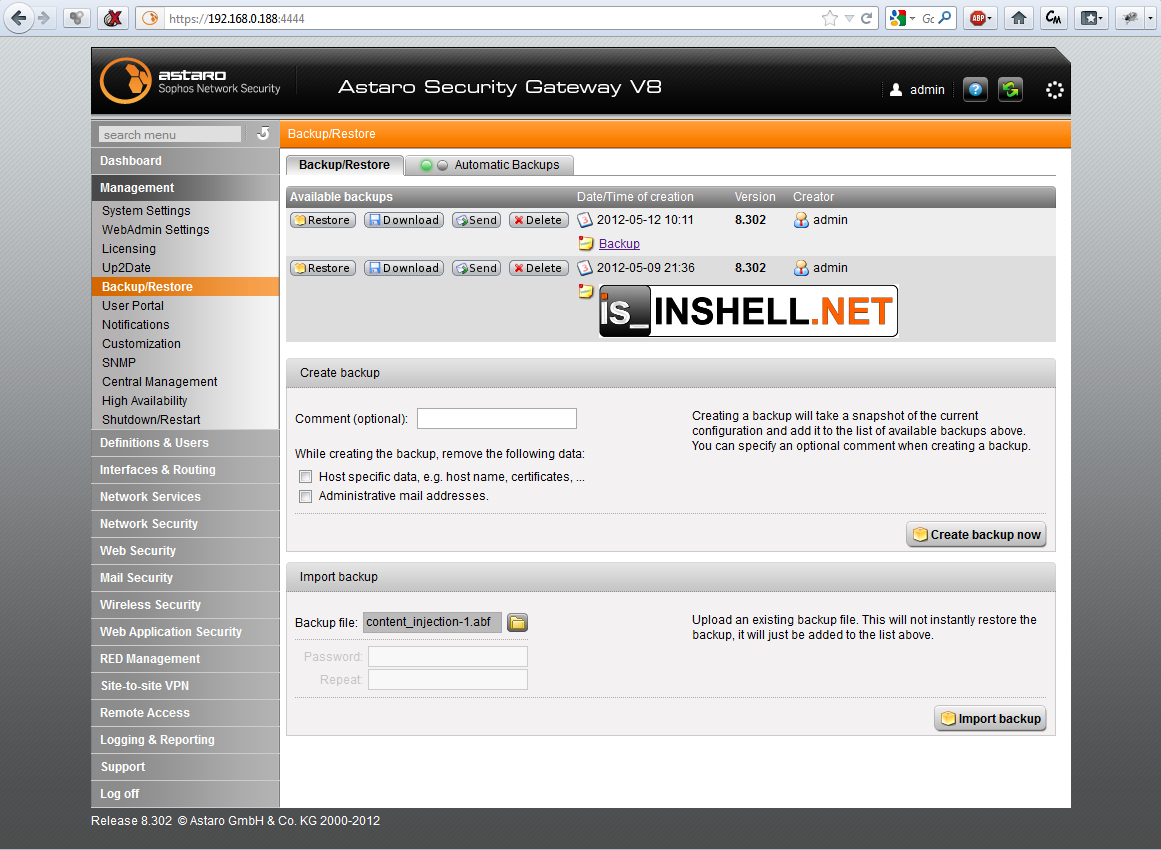The image size is (1161, 850).
Task: Delete the 2012-05-12 10:11 backup
Action: pyautogui.click(x=538, y=220)
